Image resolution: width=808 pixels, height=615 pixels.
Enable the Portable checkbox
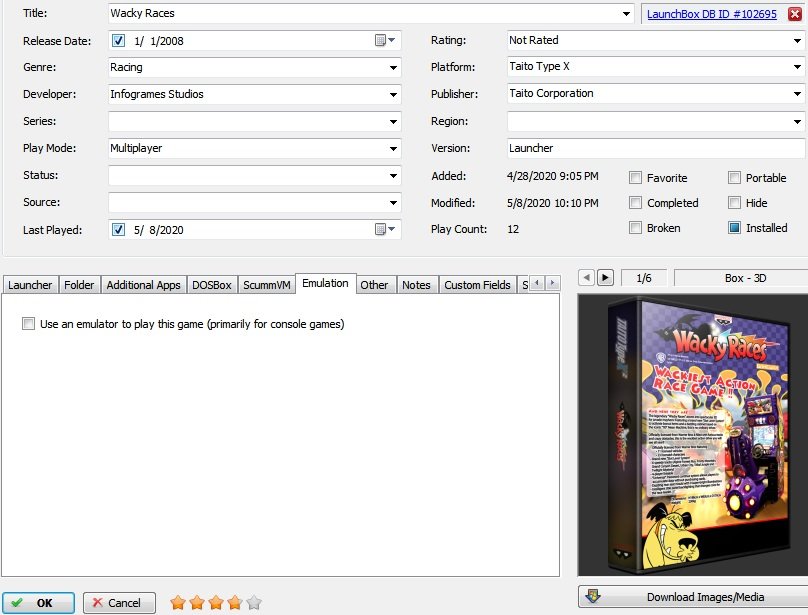tap(734, 178)
